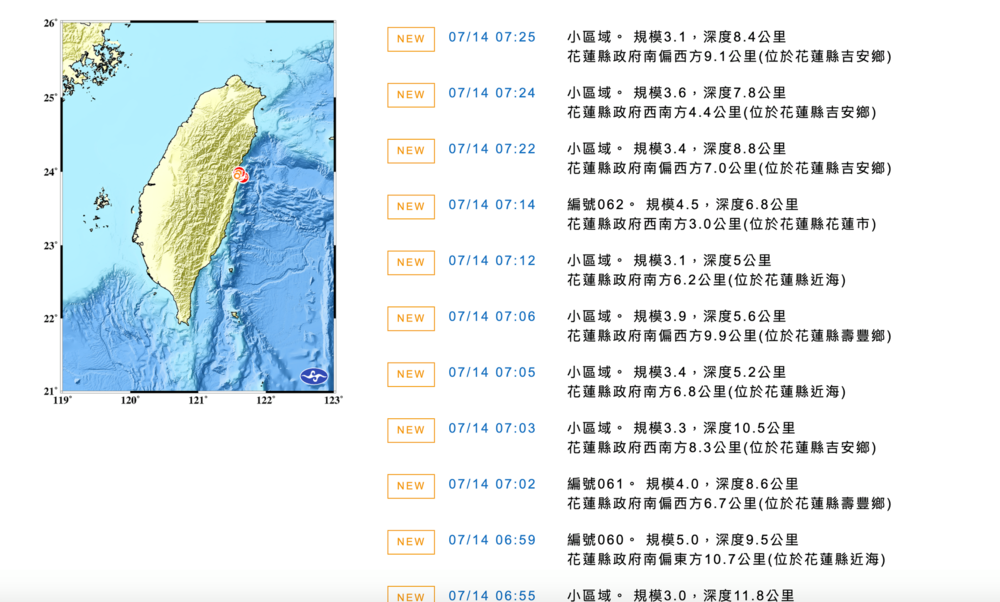Click the NEW badge beside 07/14 07:25

410,39
